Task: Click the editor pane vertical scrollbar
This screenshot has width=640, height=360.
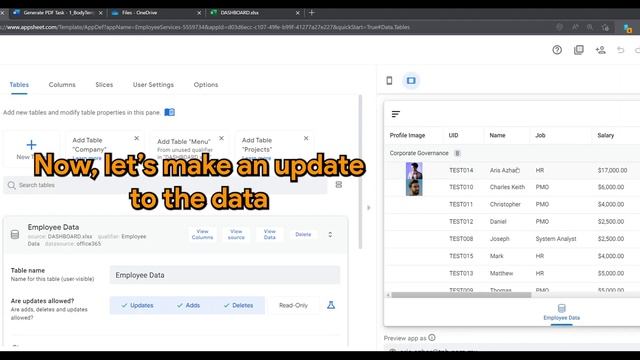Action: point(360,171)
